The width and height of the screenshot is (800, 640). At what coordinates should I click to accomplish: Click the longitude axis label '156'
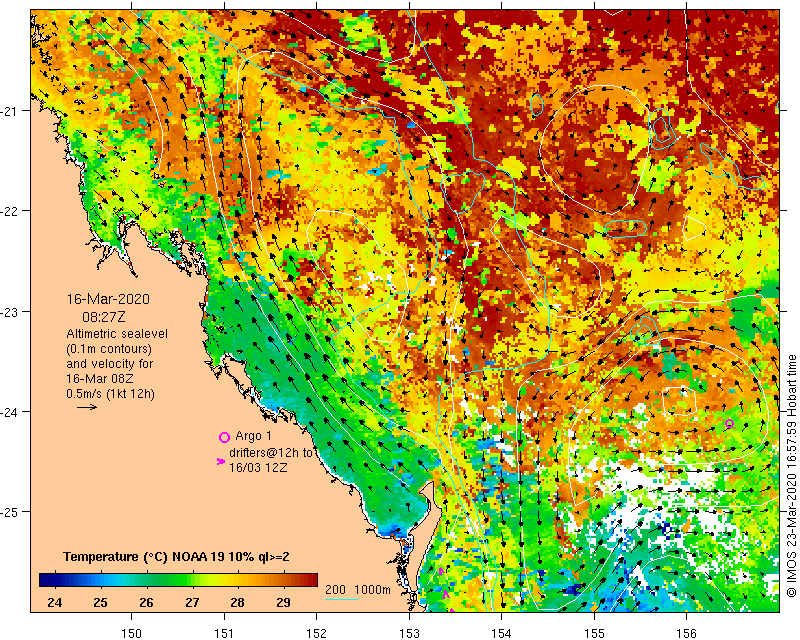pos(686,633)
